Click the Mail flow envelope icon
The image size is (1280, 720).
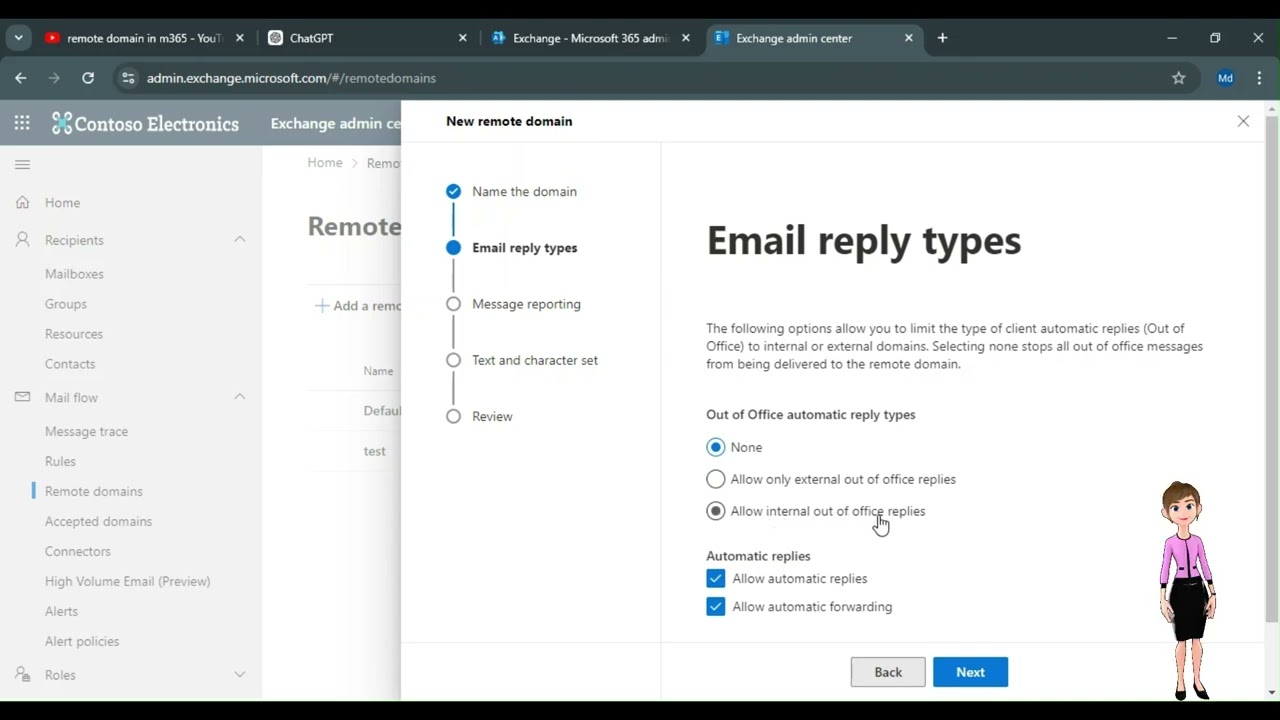tap(22, 397)
